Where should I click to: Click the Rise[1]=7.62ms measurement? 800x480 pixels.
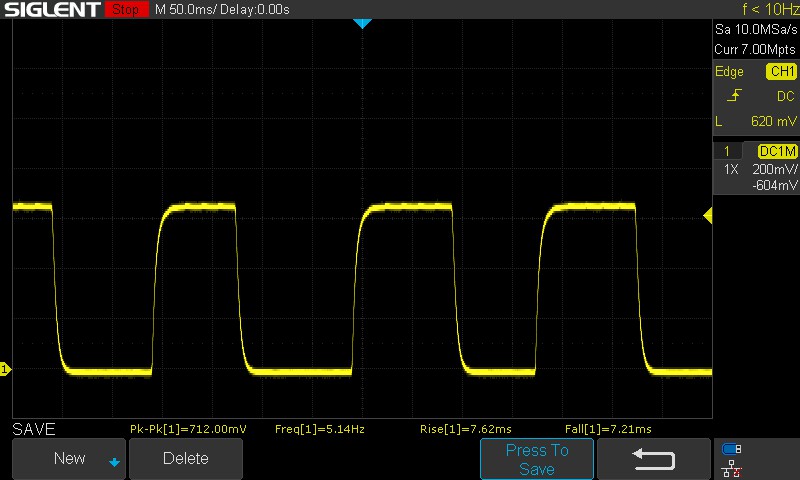click(x=465, y=429)
